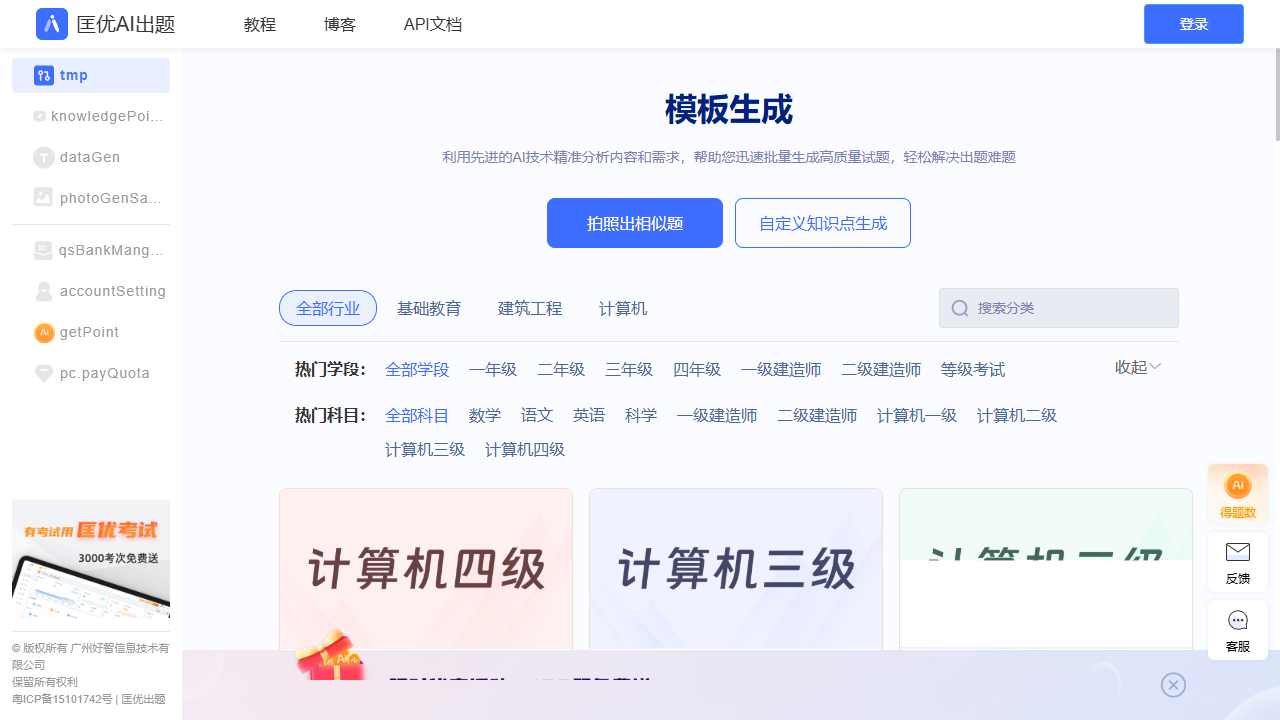1280x720 pixels.
Task: Focus the 搜索分类 search field
Action: tap(1070, 308)
